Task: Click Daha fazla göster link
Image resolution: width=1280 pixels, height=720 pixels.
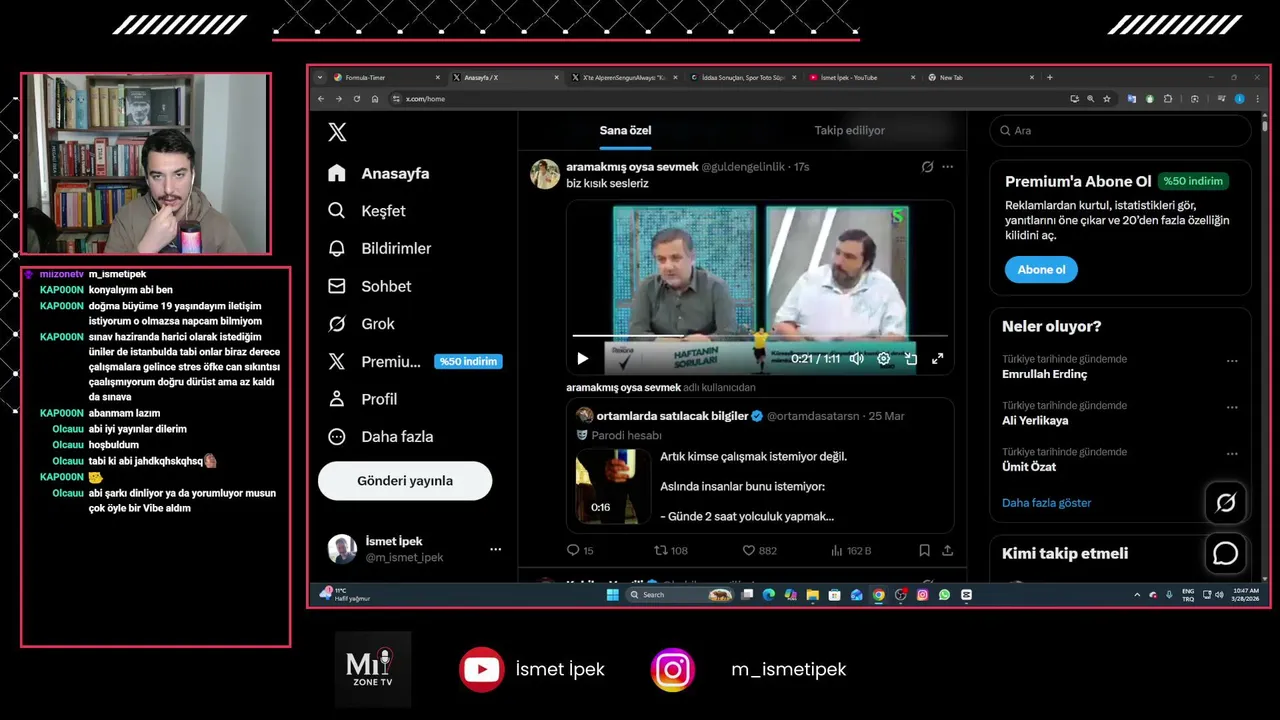Action: (1046, 503)
